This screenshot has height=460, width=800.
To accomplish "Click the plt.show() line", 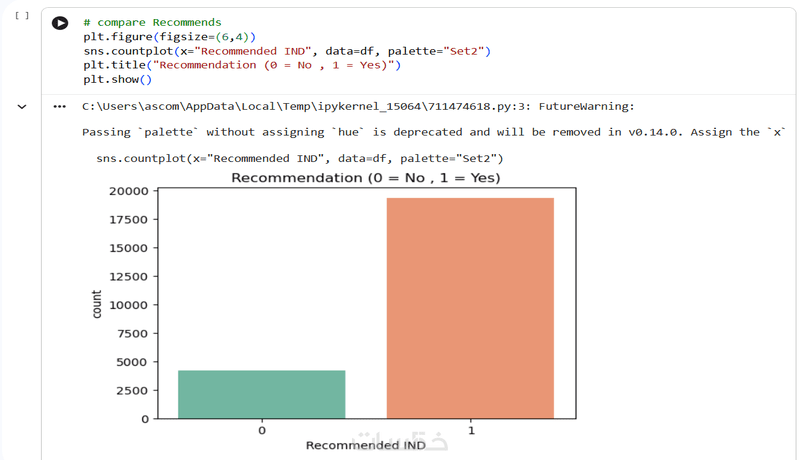I will click(117, 80).
